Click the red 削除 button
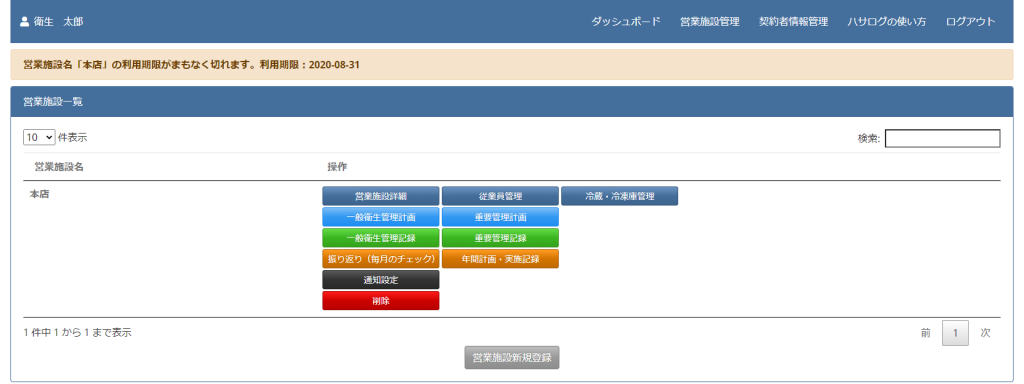Viewport: 1024px width, 384px height. [x=381, y=300]
